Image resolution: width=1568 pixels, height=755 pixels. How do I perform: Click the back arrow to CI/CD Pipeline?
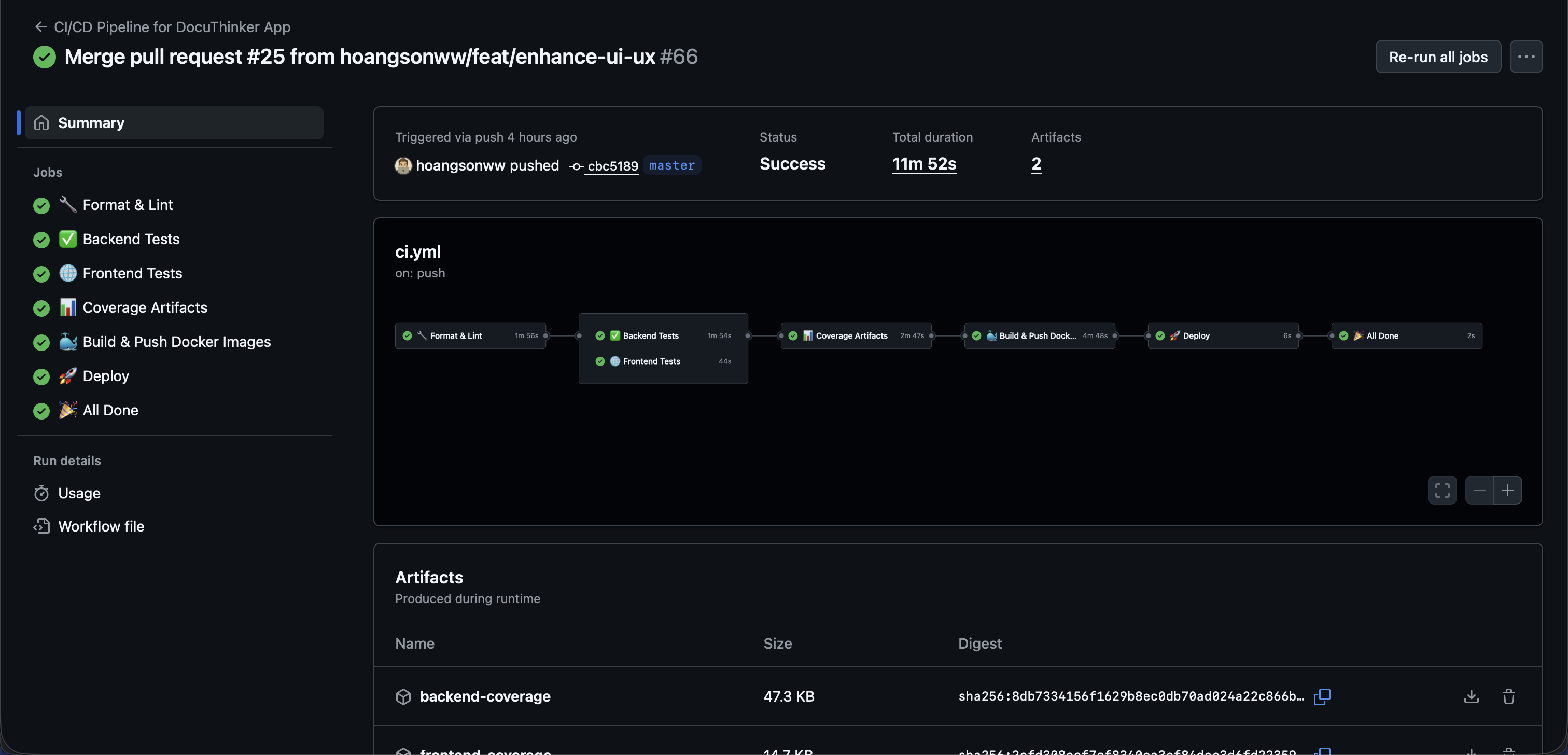40,26
